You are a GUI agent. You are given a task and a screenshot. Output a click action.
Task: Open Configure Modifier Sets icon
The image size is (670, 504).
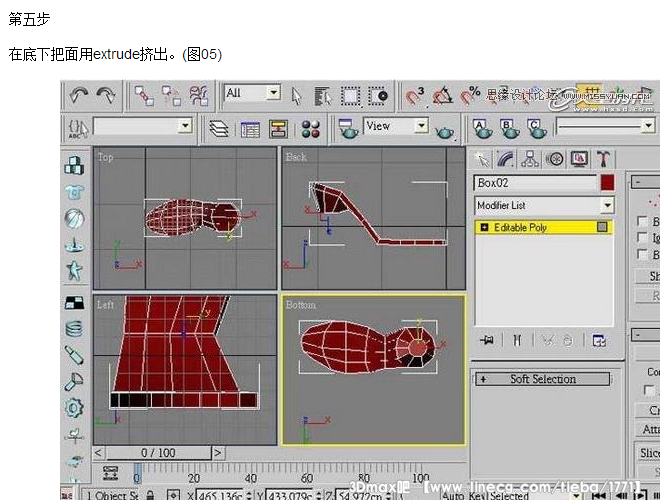point(599,340)
